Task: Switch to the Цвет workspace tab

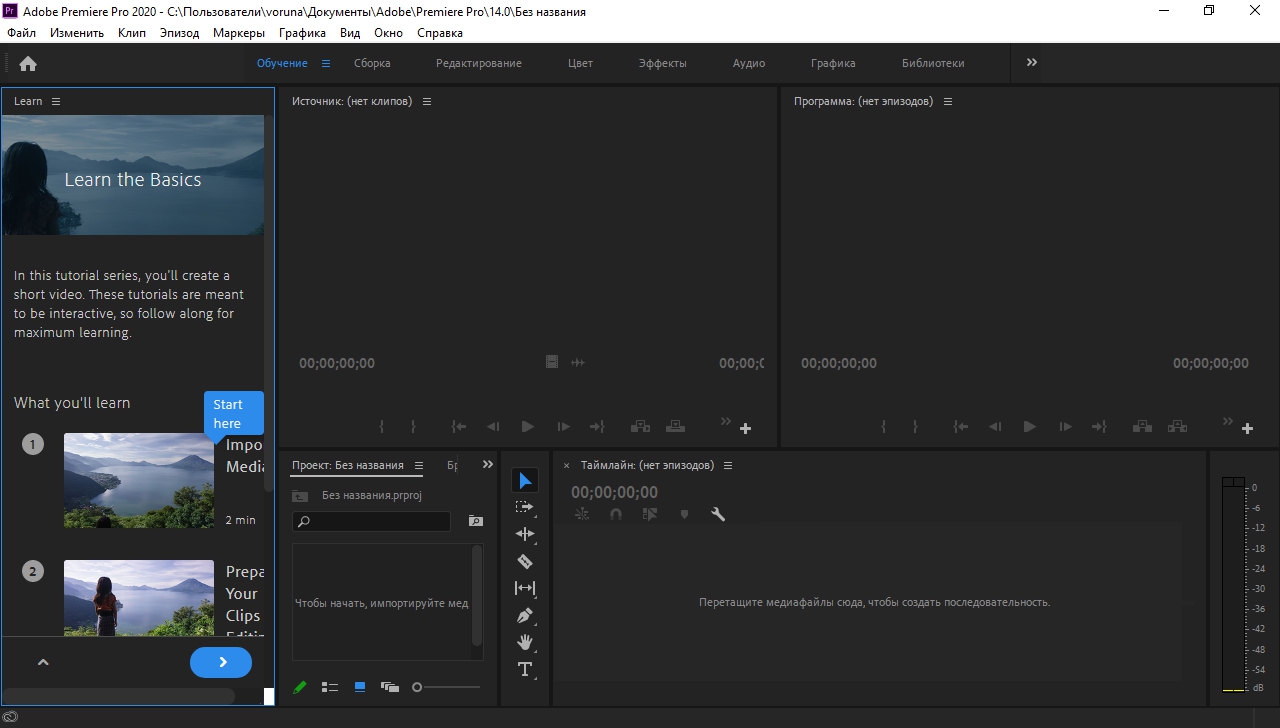Action: tap(580, 63)
